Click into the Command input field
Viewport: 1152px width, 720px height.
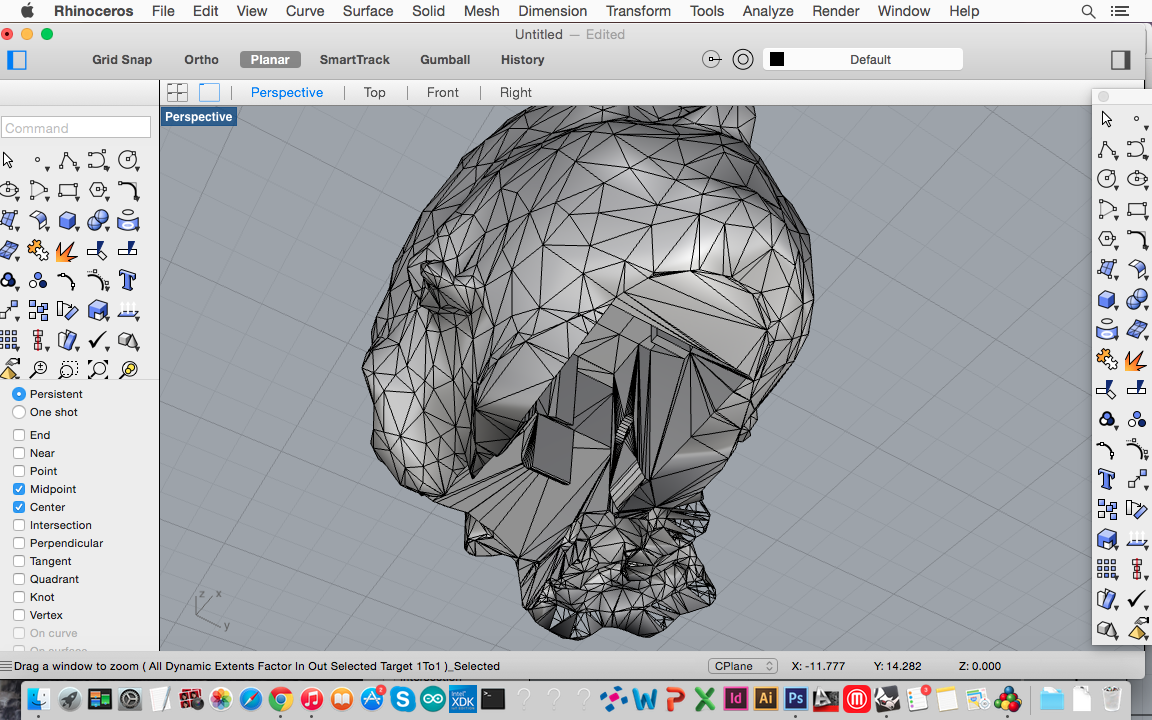point(76,128)
